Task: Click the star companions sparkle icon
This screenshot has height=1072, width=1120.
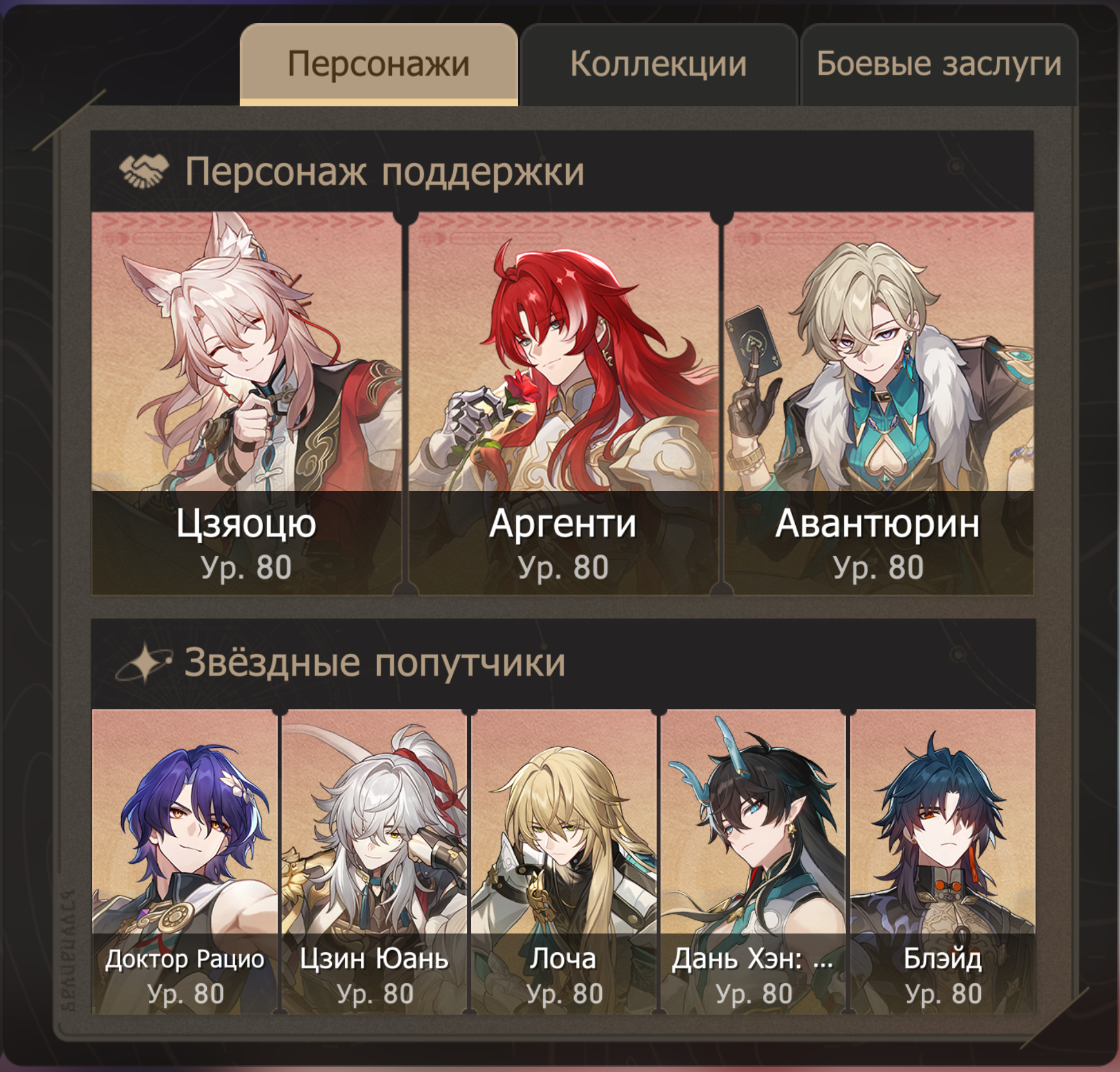Action: [144, 662]
